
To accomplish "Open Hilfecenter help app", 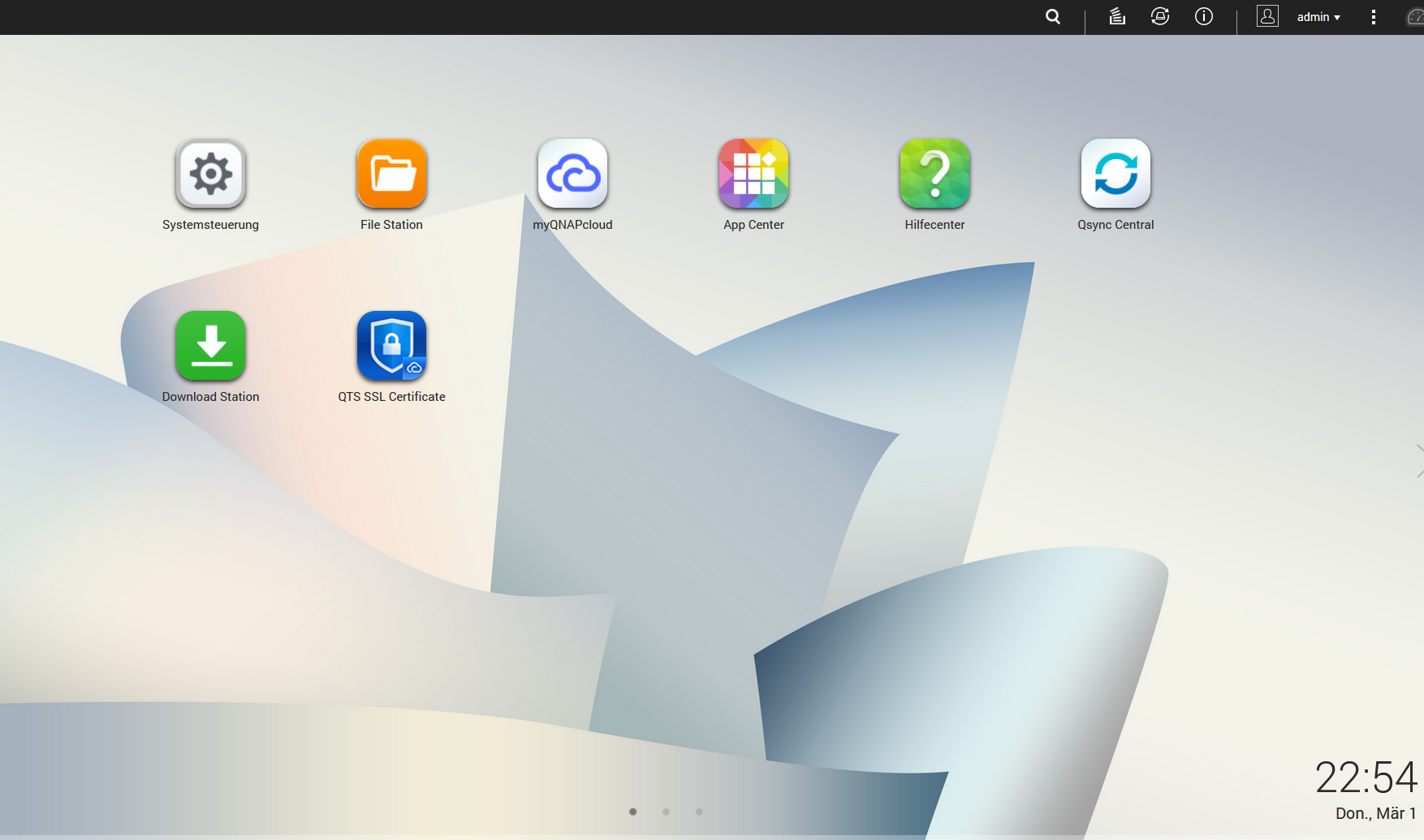I will click(x=934, y=174).
